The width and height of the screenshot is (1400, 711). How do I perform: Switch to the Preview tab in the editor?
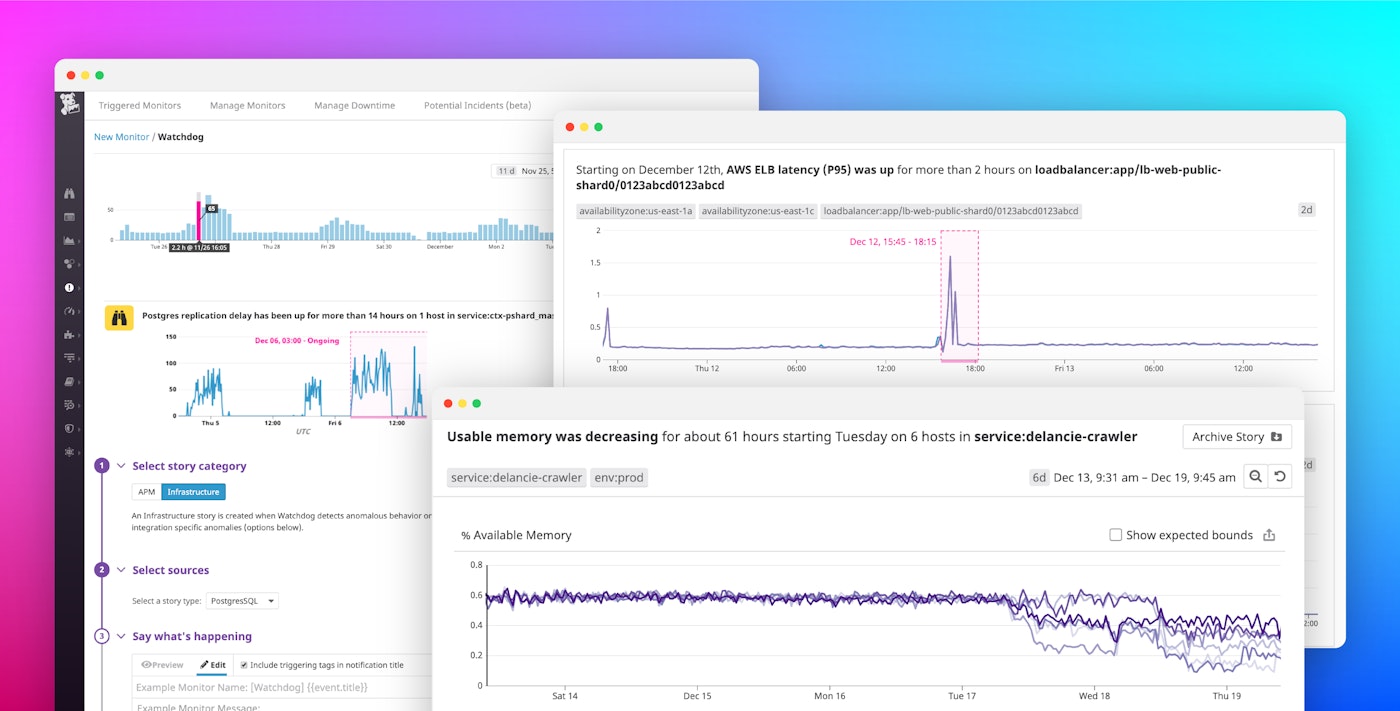(161, 664)
